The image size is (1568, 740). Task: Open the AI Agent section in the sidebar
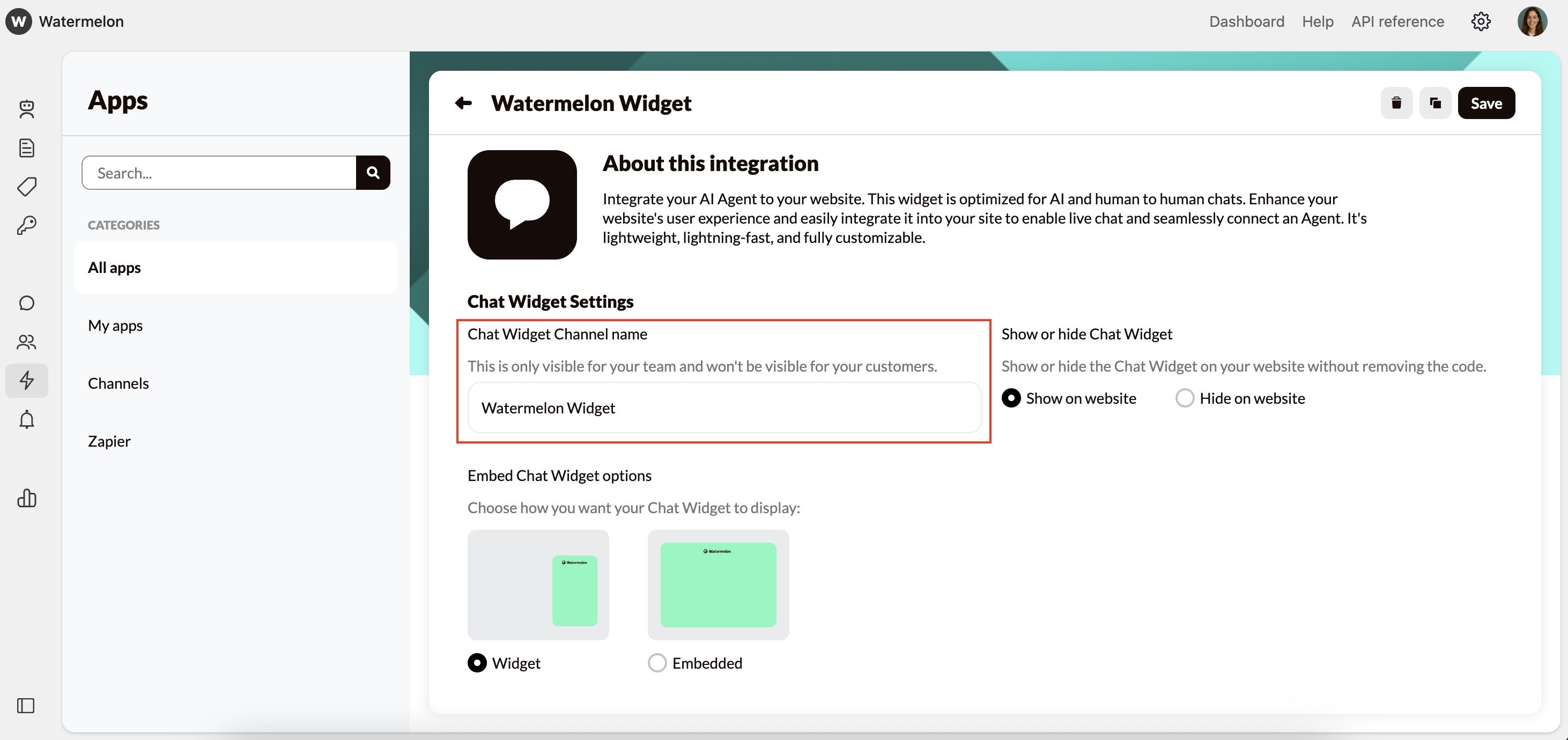pos(26,109)
